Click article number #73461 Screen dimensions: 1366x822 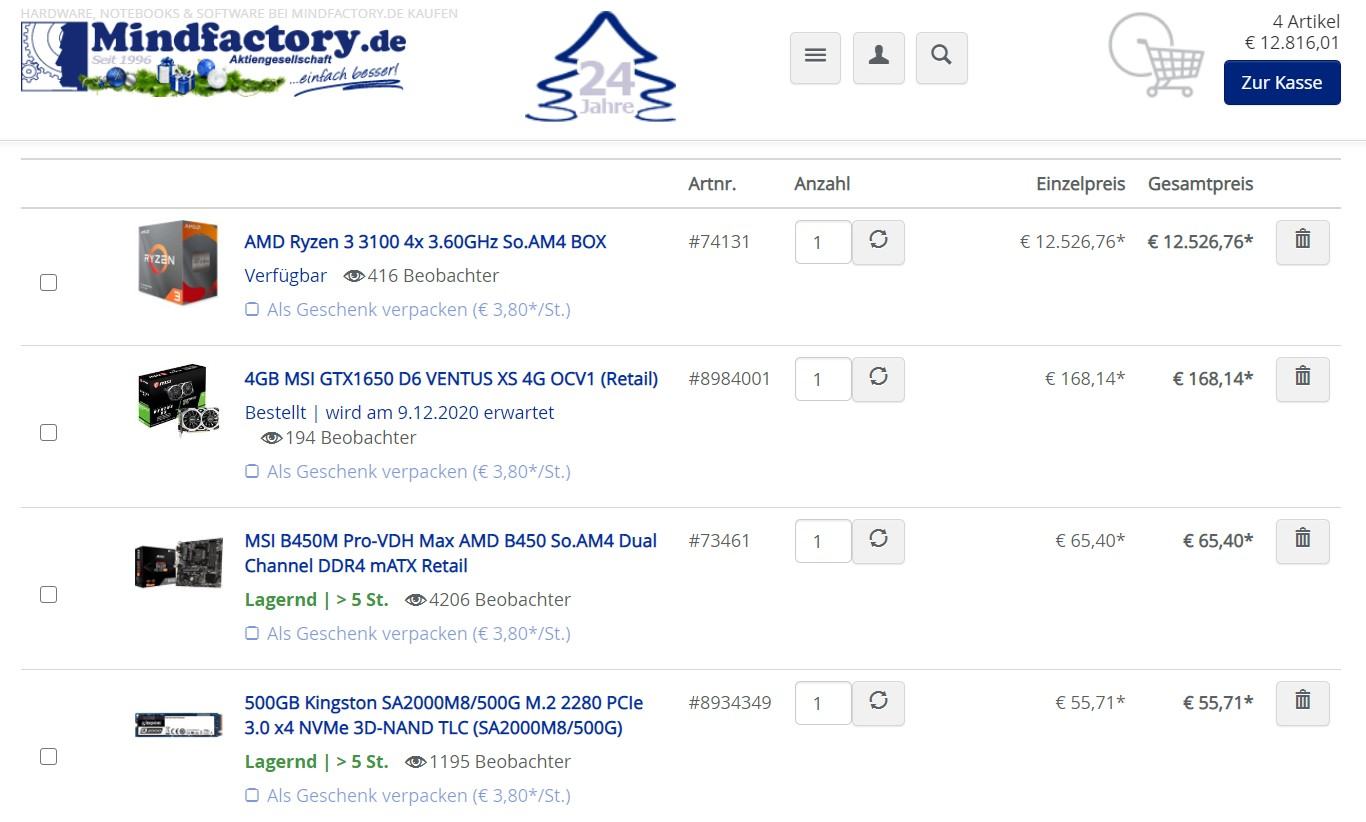719,541
